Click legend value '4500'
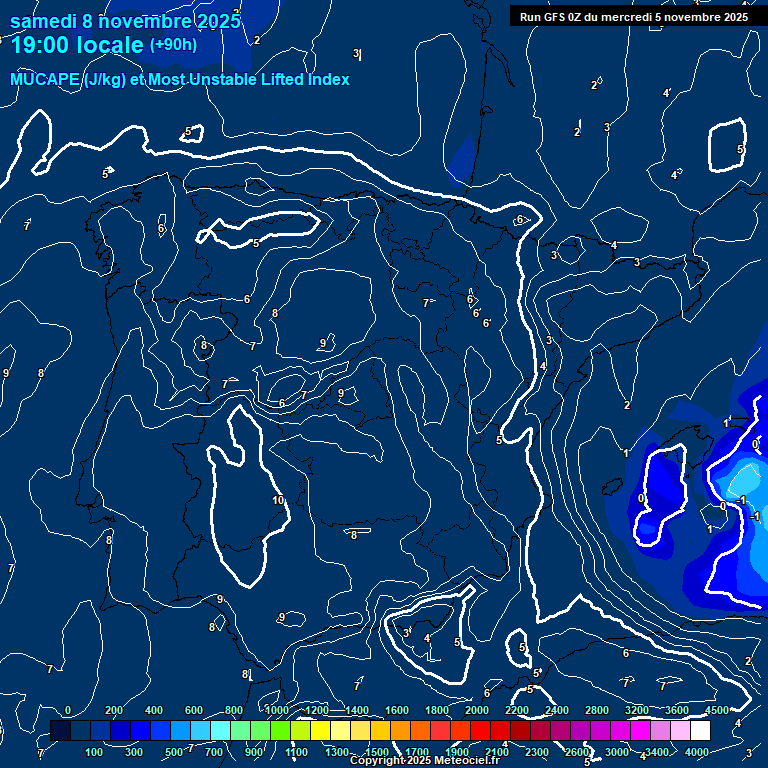Viewport: 768px width, 768px height. click(717, 710)
